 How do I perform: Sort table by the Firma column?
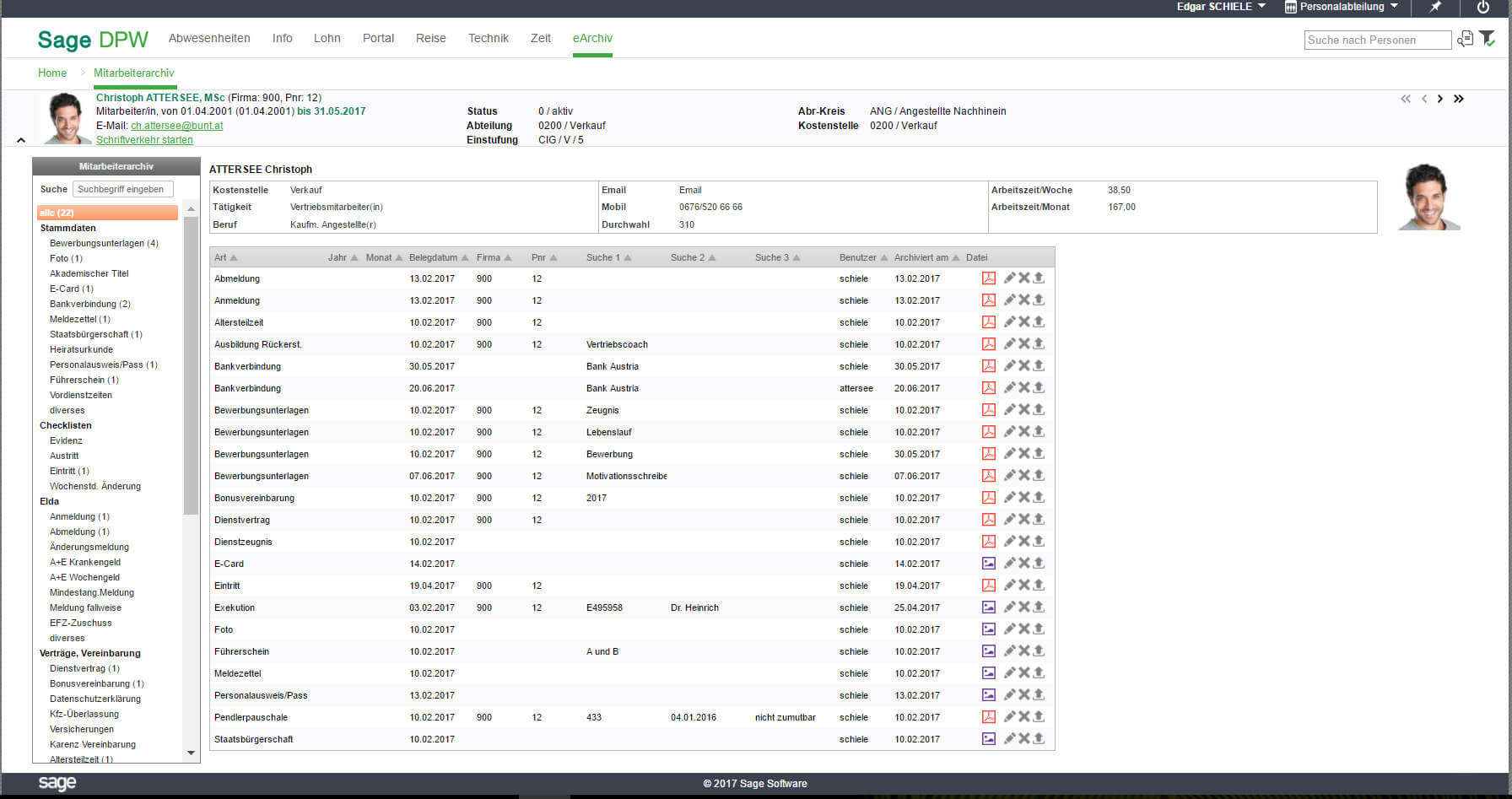(x=494, y=257)
